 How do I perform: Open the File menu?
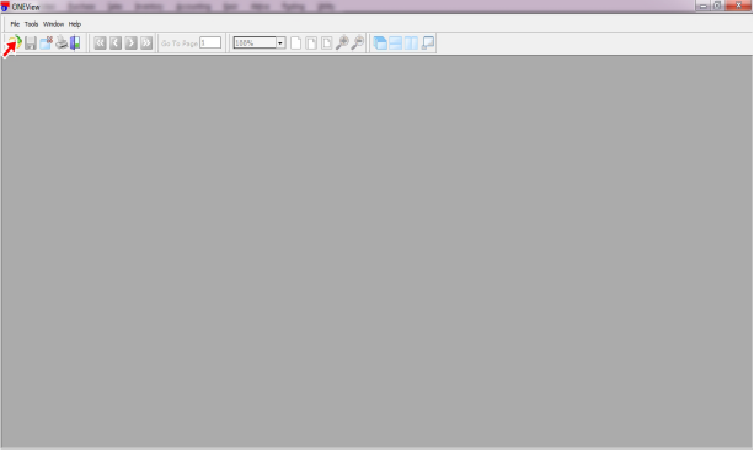(x=15, y=24)
